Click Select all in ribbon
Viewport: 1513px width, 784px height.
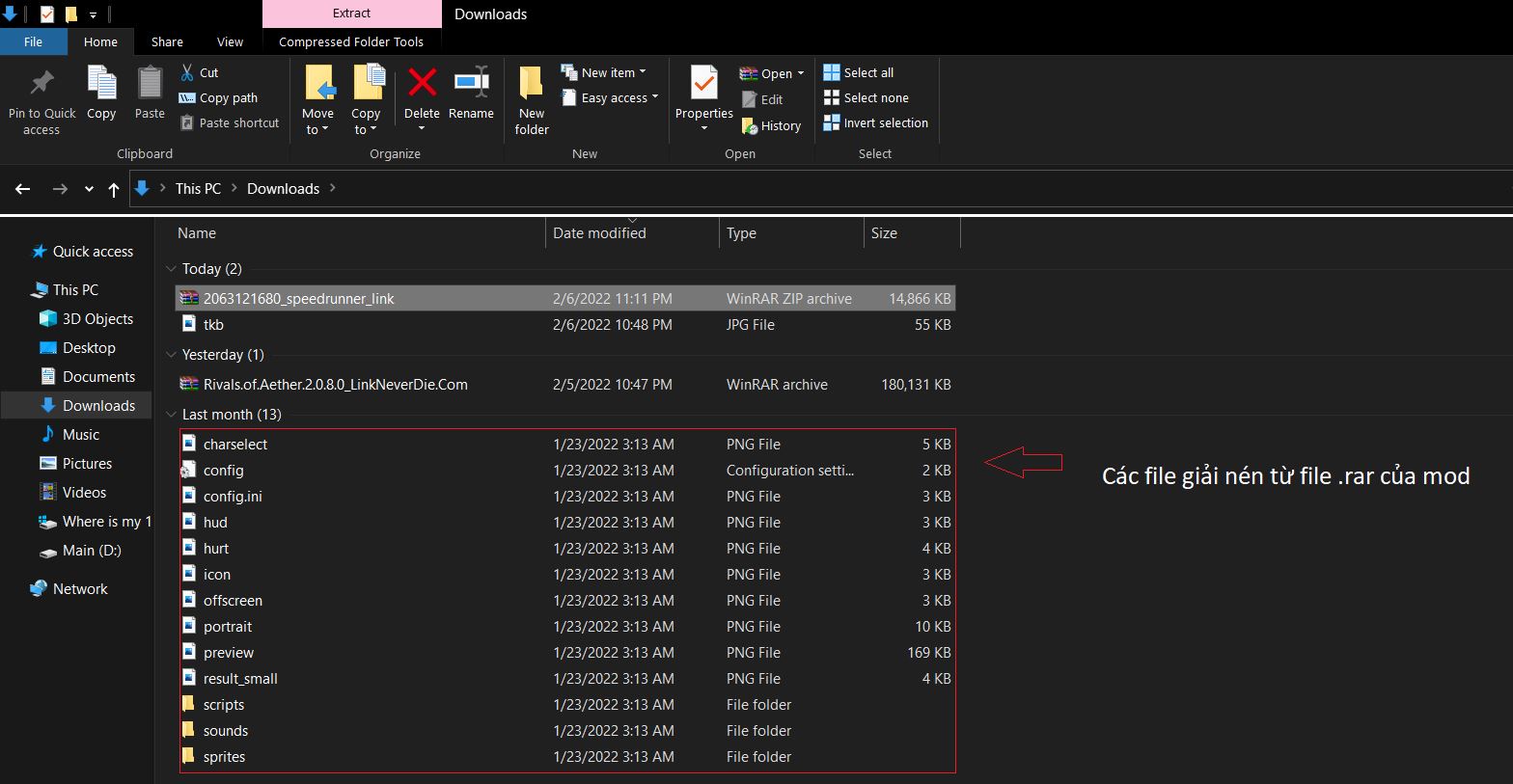click(x=858, y=72)
